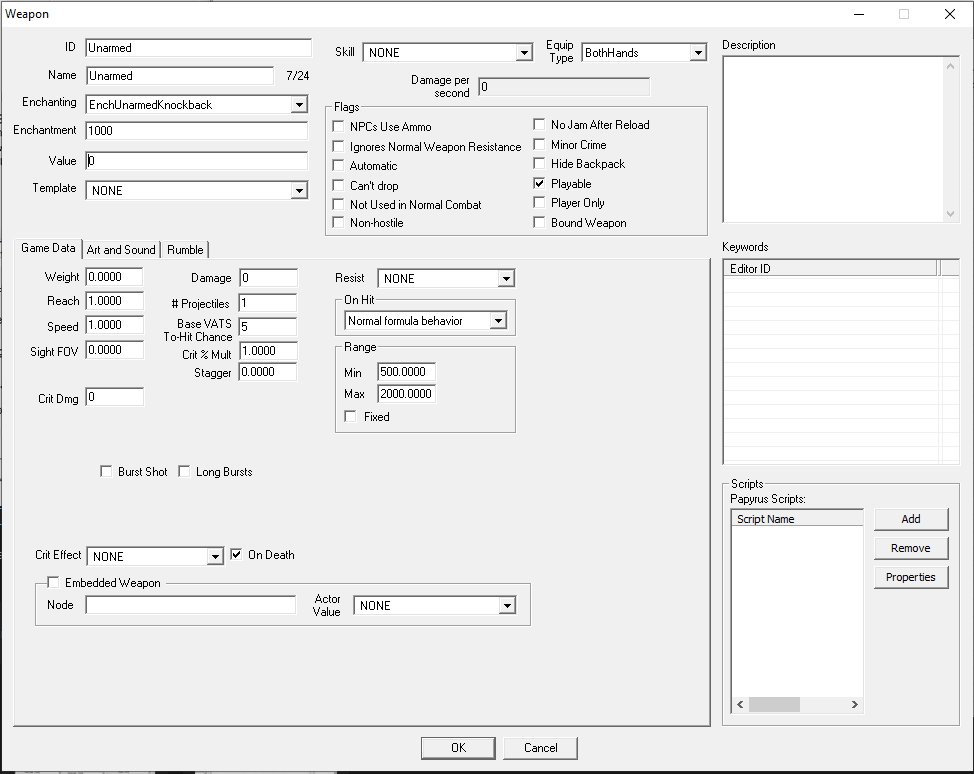Toggle the Long Bursts checkbox
The height and width of the screenshot is (774, 974).
[184, 471]
